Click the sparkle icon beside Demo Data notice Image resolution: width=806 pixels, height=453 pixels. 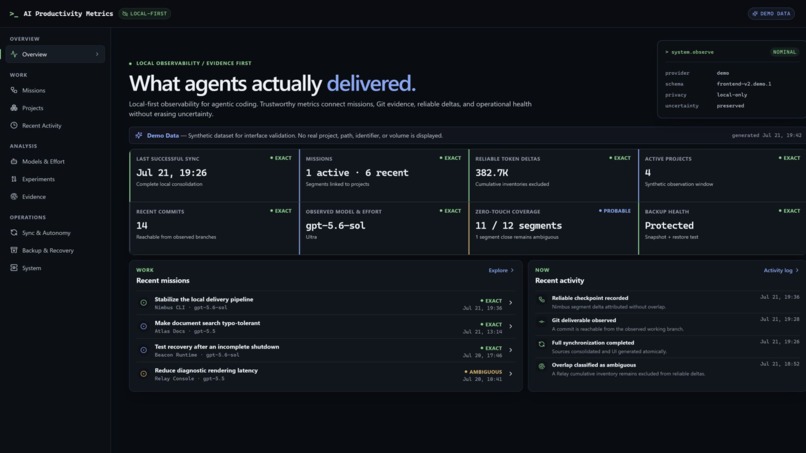[139, 135]
